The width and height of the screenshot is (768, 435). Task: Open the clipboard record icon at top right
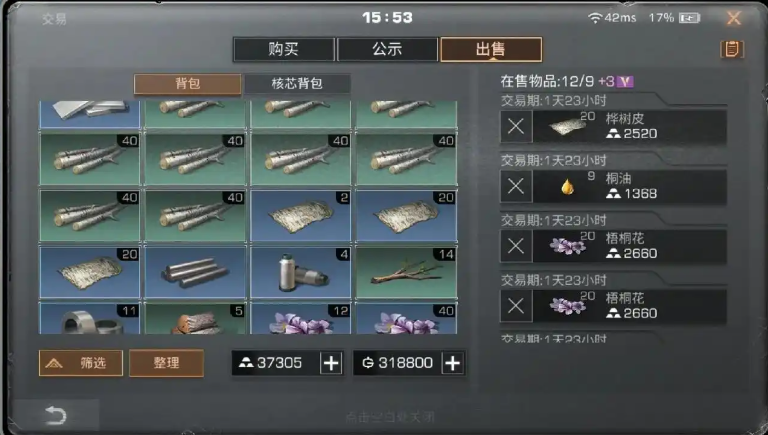[732, 49]
